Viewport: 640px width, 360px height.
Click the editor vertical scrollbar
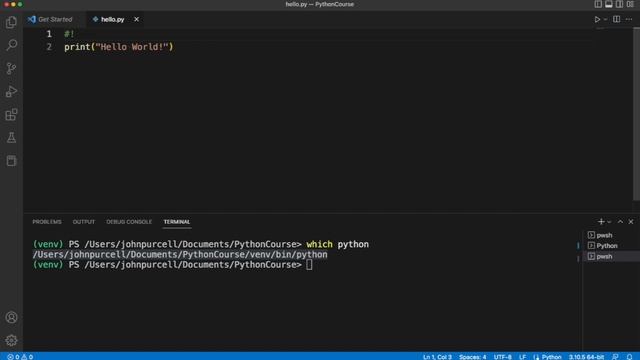point(636,114)
